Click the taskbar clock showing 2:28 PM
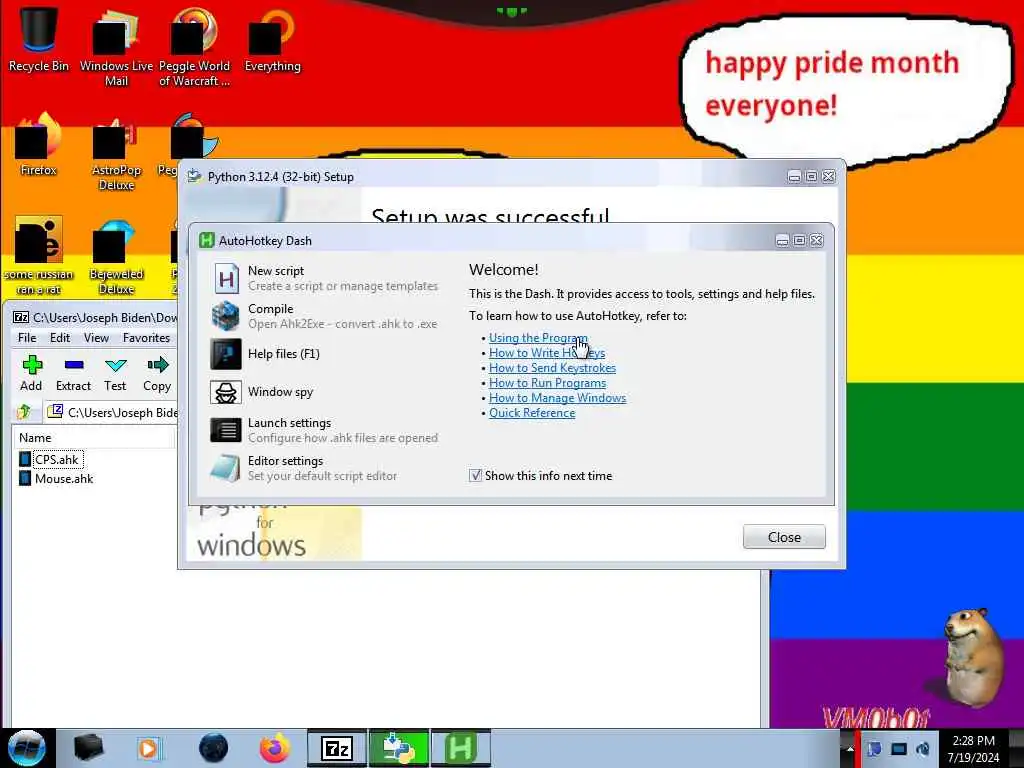 coord(973,748)
